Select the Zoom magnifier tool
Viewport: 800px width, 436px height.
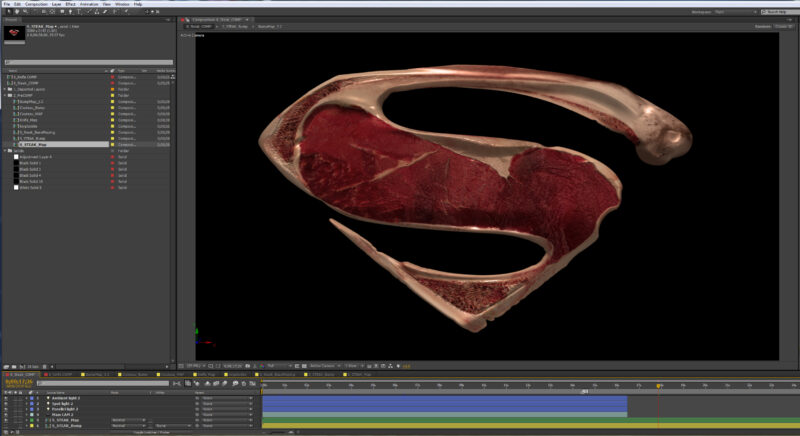[x=23, y=11]
